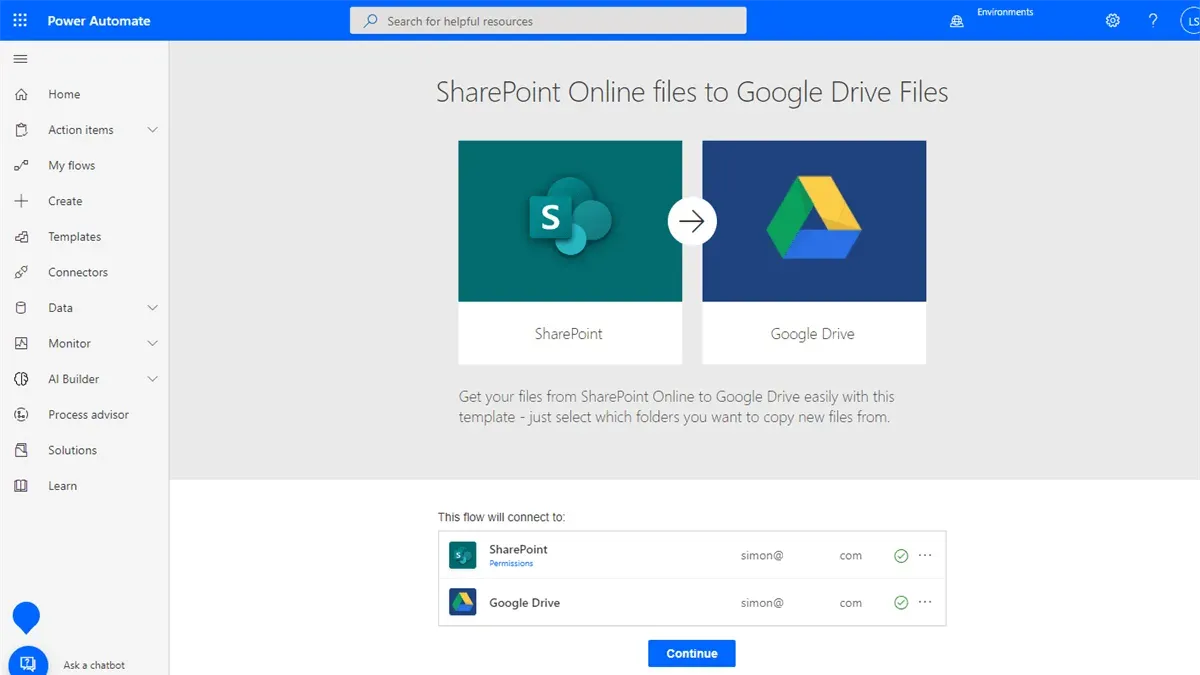Screen dimensions: 1200x675
Task: Click SharePoint green connected checkmark
Action: (x=901, y=556)
